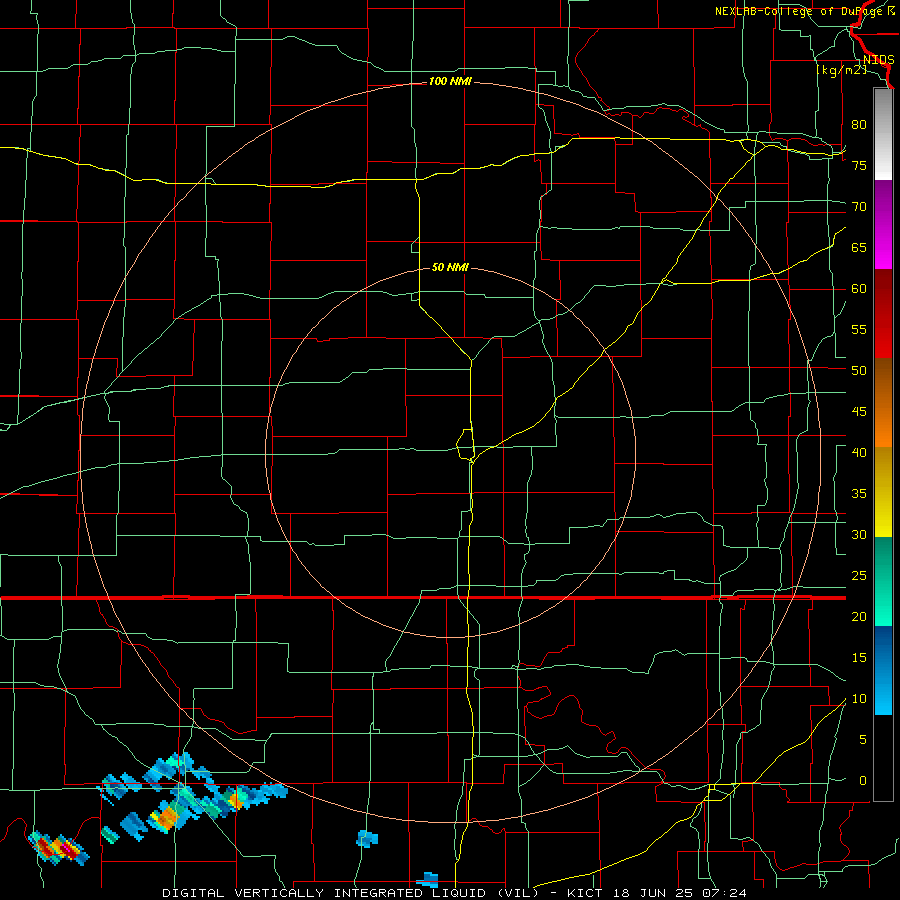Click the scale value 0
Viewport: 900px width, 900px height.
[x=863, y=781]
